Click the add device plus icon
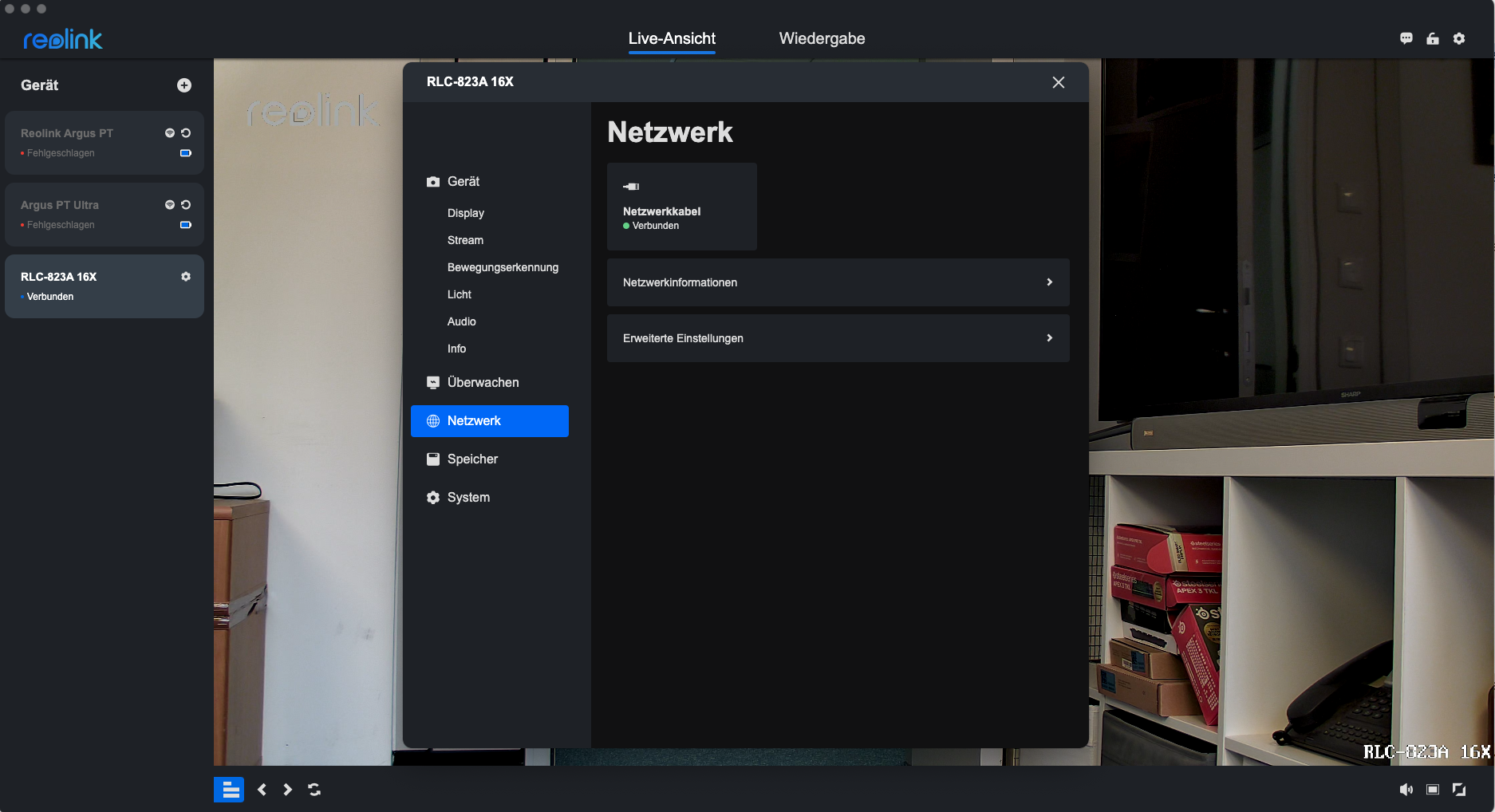Screen dimensions: 1495x812 pos(184,85)
